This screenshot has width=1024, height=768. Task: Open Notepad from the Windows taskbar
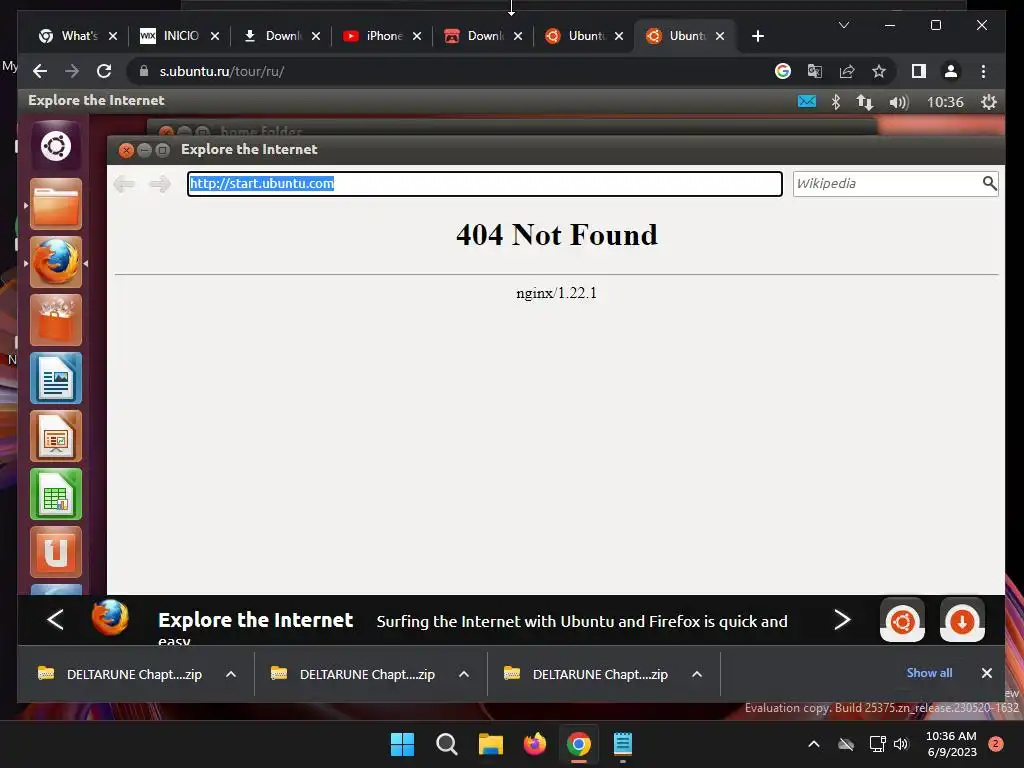(x=622, y=744)
